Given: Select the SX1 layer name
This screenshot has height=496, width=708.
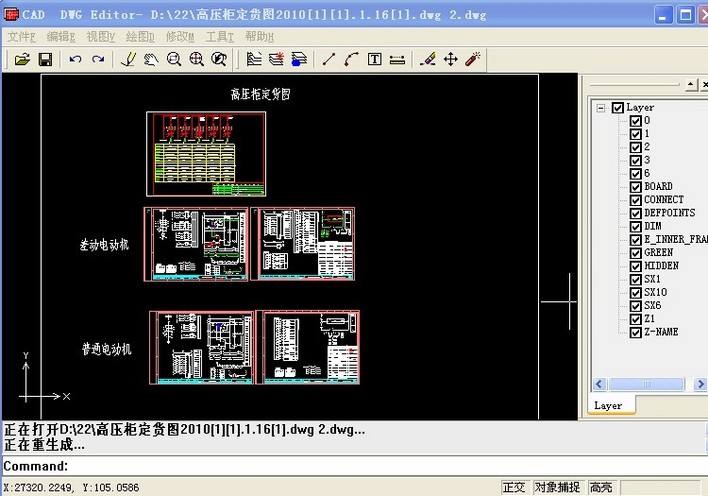Looking at the screenshot, I should click(x=652, y=279).
